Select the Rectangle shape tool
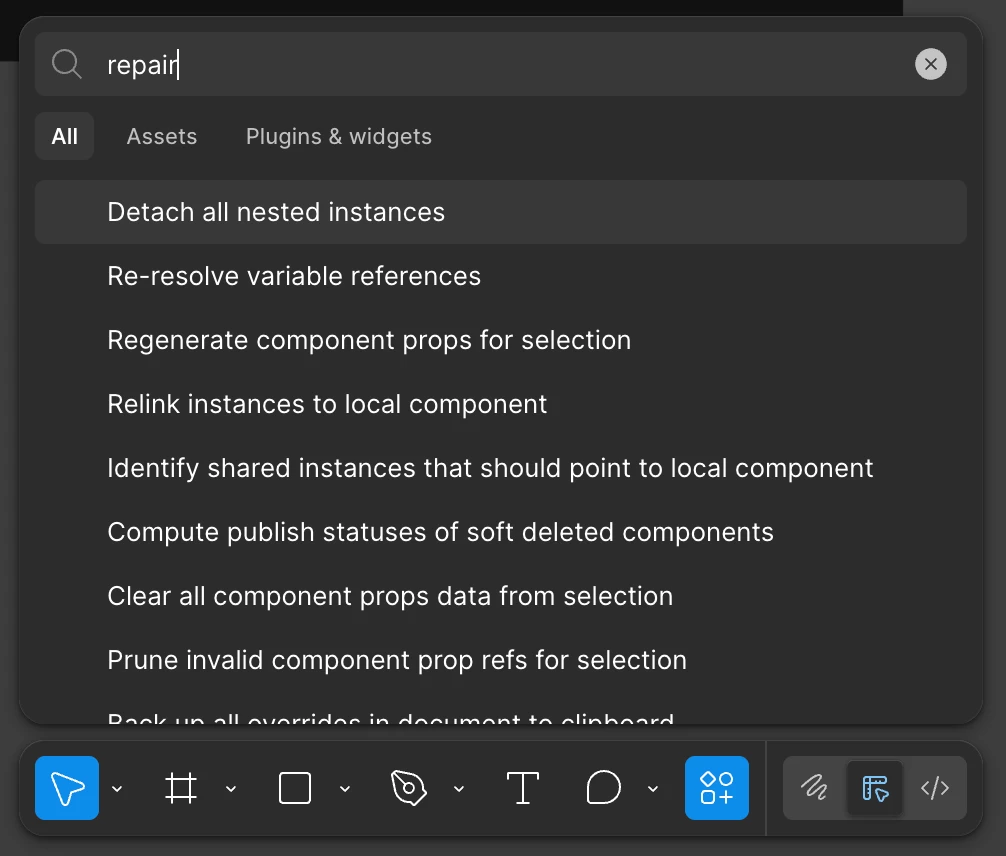Image resolution: width=1006 pixels, height=856 pixels. pos(294,788)
